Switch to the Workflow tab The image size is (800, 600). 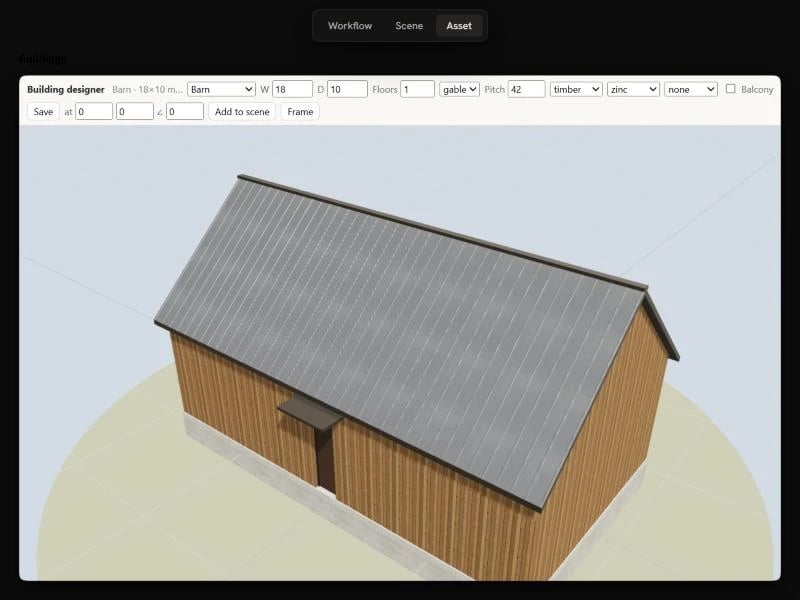click(x=349, y=26)
